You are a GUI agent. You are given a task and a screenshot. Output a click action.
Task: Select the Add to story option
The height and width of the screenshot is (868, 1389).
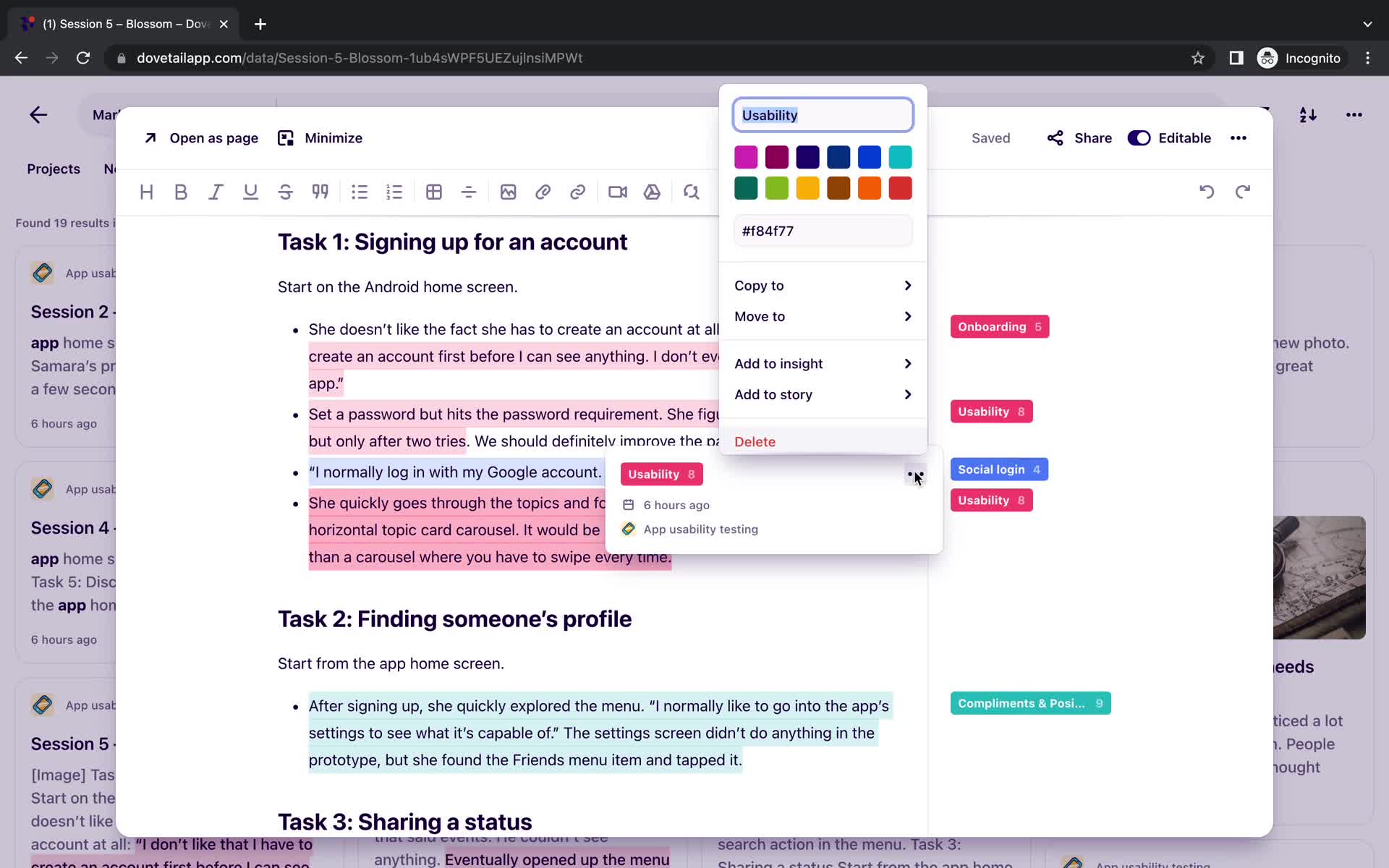point(774,394)
